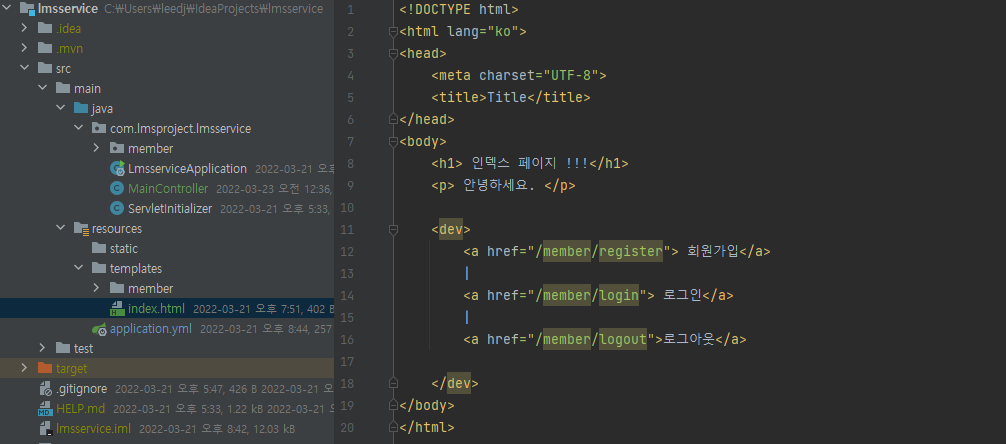Select ServletInitializer in the project tree
The width and height of the screenshot is (1006, 444).
click(x=170, y=209)
